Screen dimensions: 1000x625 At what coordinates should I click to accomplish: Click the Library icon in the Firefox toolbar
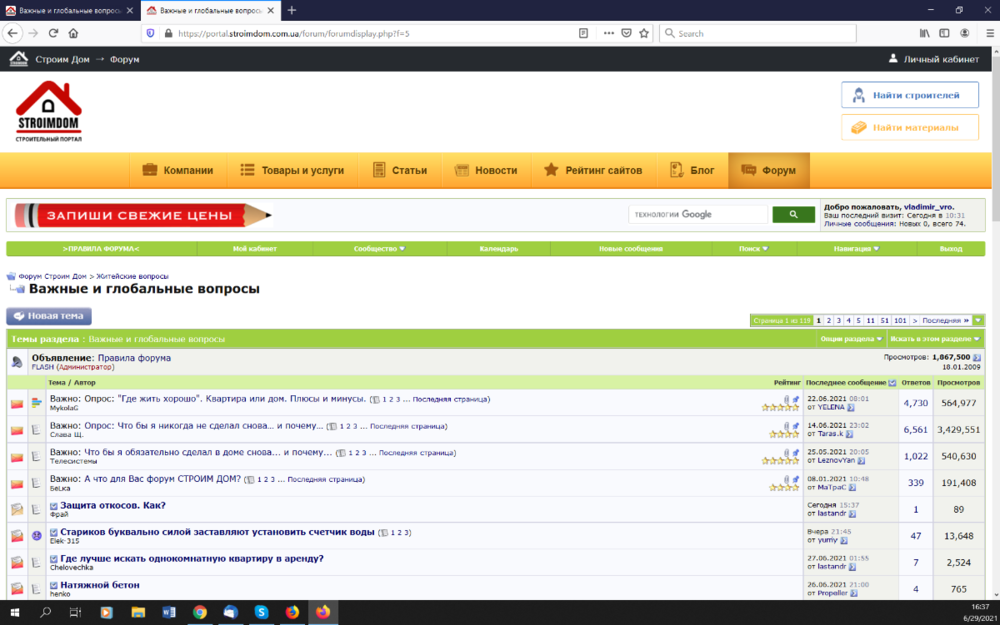[x=923, y=33]
